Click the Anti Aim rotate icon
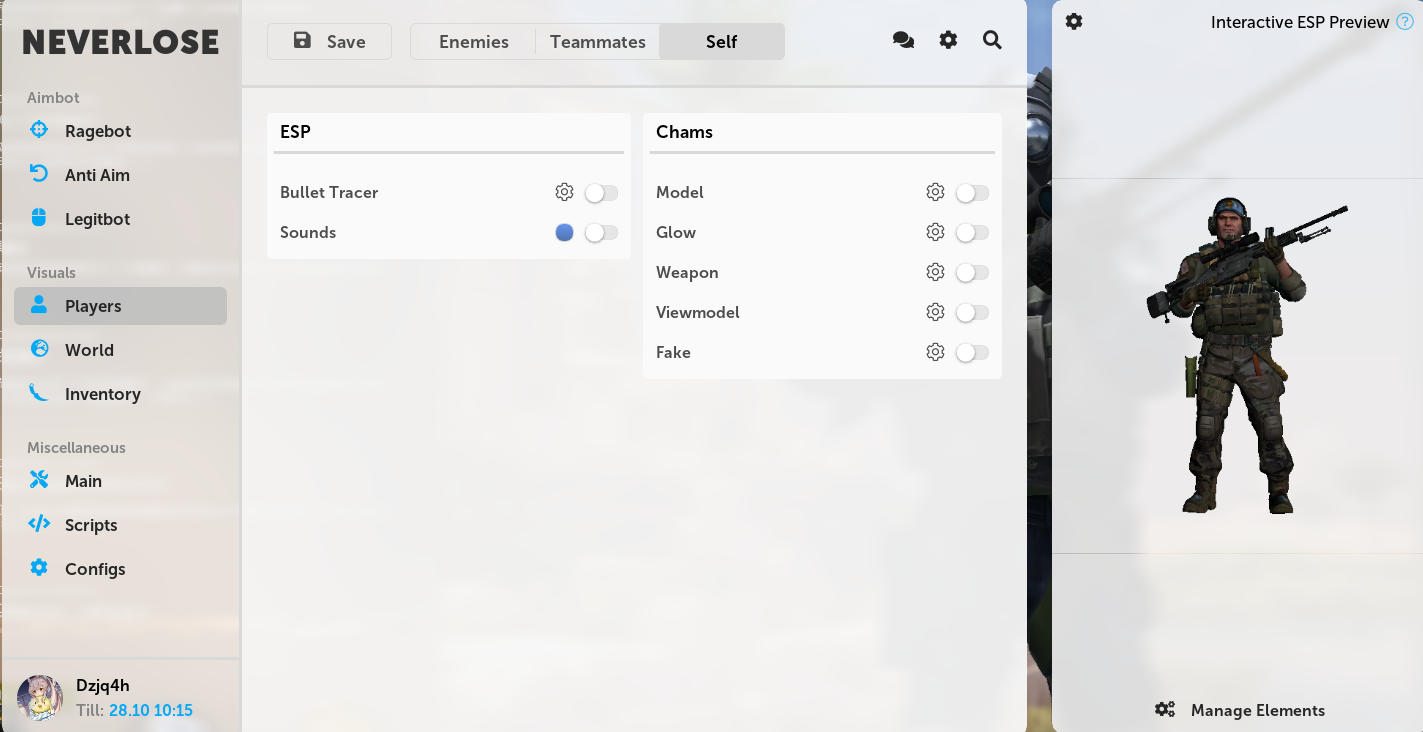 (x=39, y=174)
